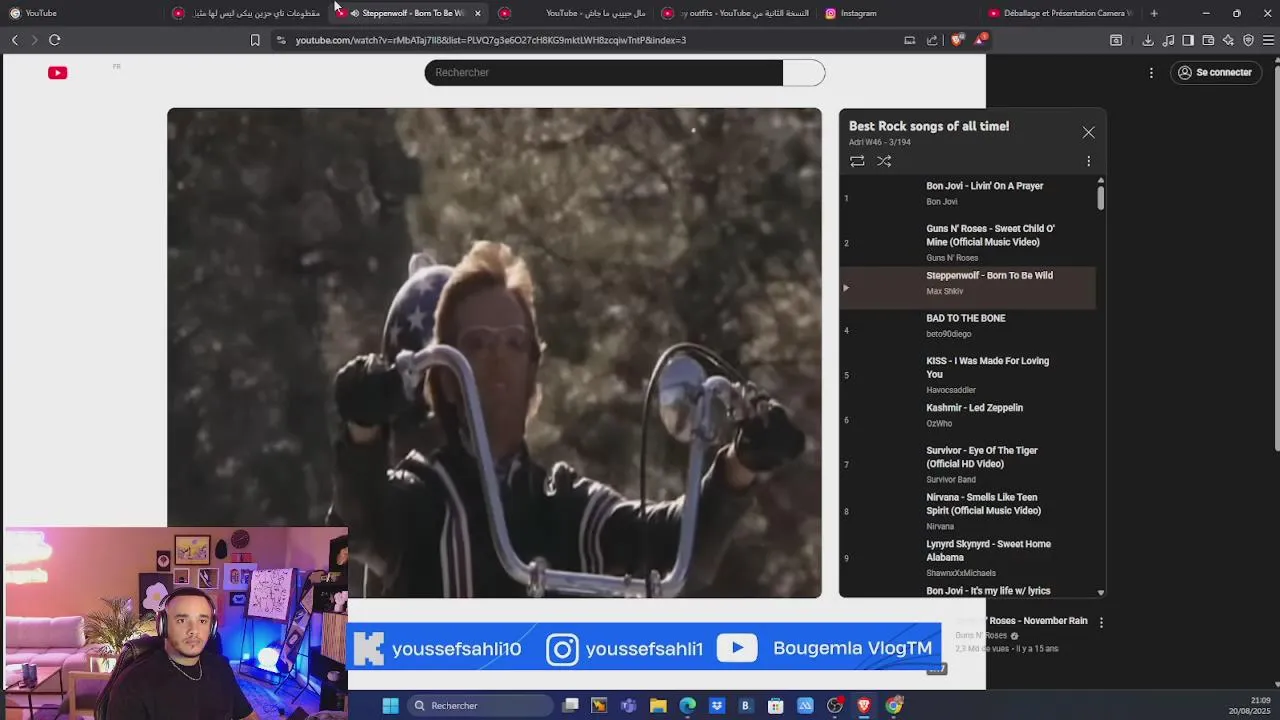This screenshot has width=1280, height=720.
Task: Play Survivor - Eye Of The Tiger
Action: tap(968, 466)
